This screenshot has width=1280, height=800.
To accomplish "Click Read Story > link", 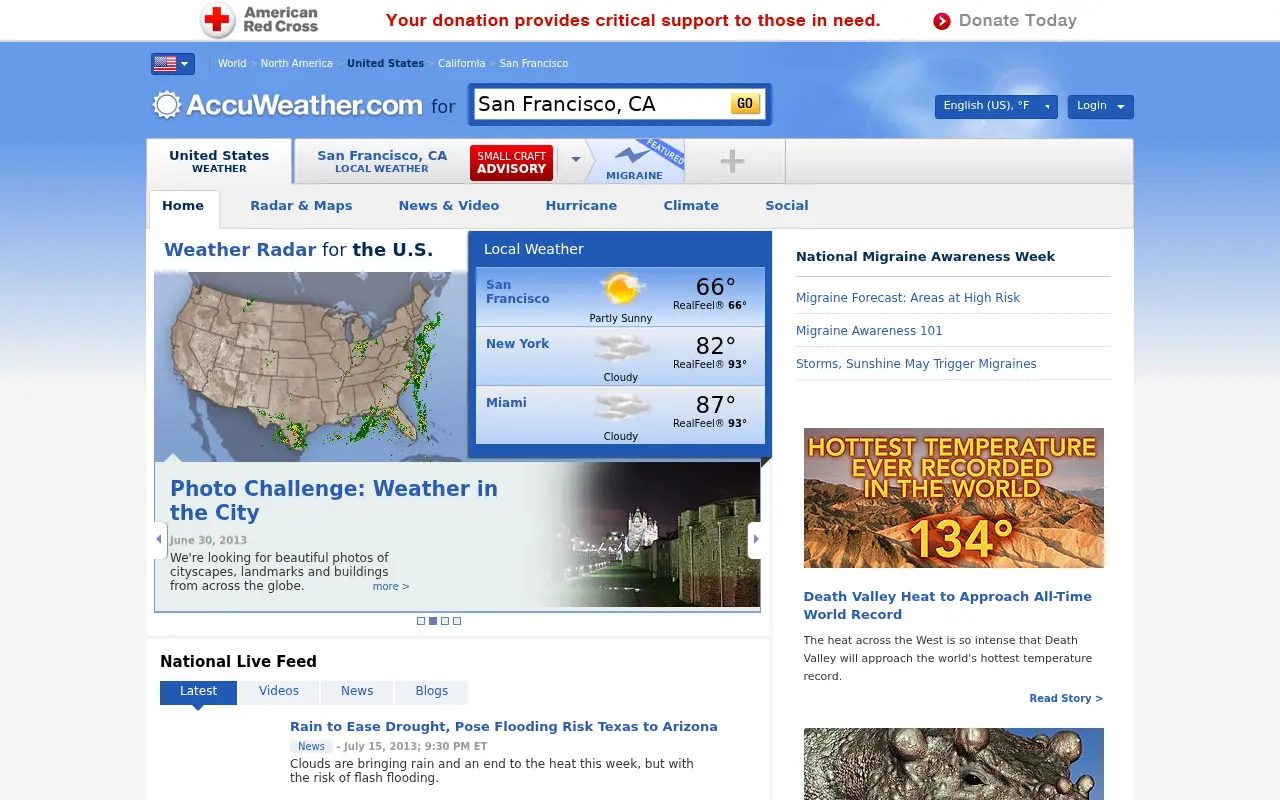I will pos(1066,699).
